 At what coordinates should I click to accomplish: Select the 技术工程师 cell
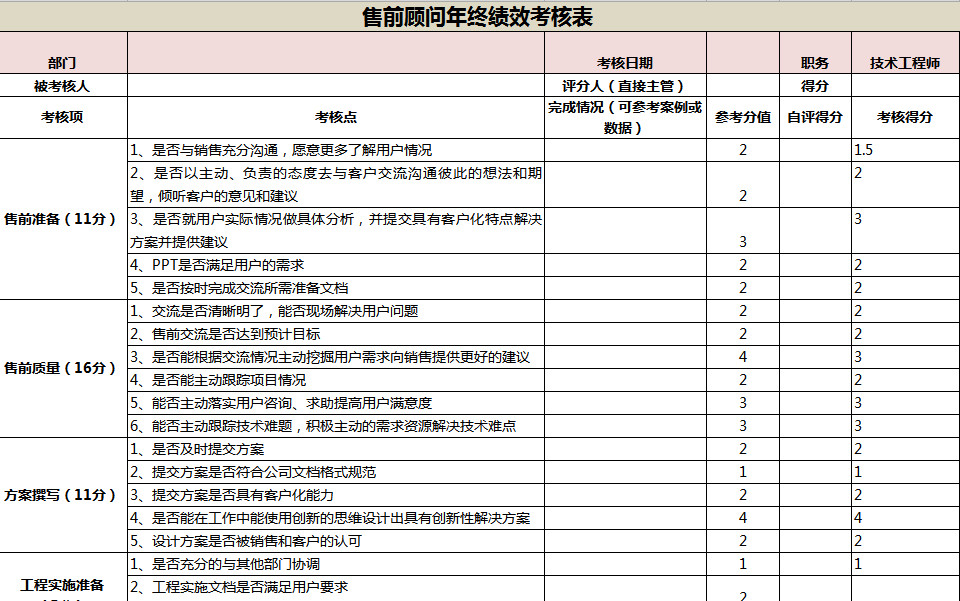tap(904, 58)
